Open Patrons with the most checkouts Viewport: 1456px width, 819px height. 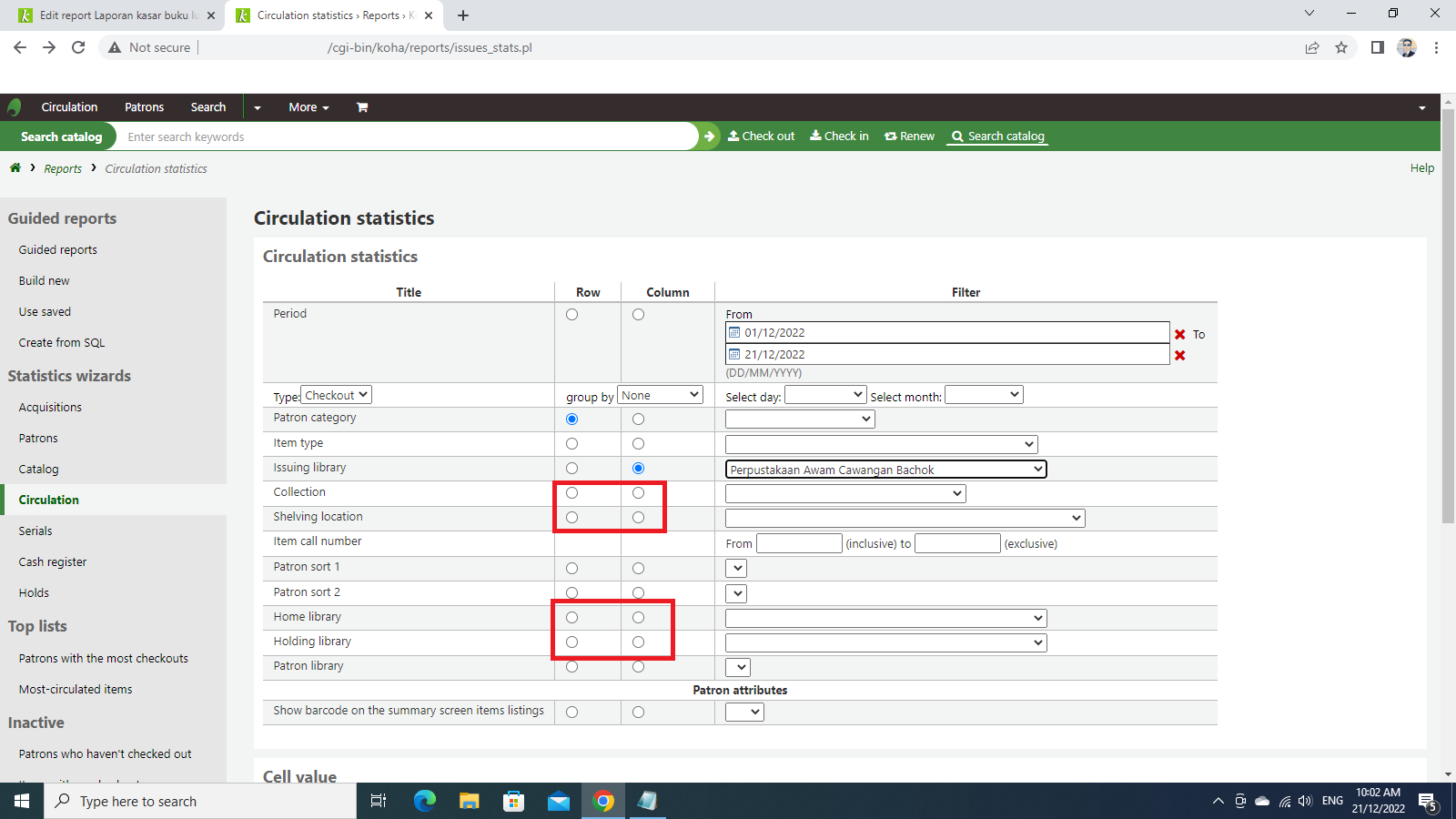point(104,659)
